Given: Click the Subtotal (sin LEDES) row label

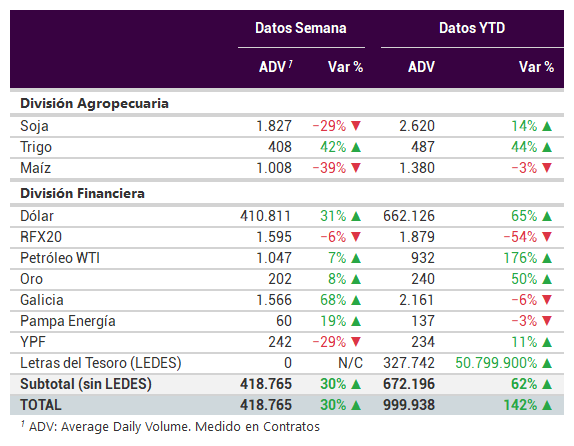Looking at the screenshot, I should coord(86,384).
